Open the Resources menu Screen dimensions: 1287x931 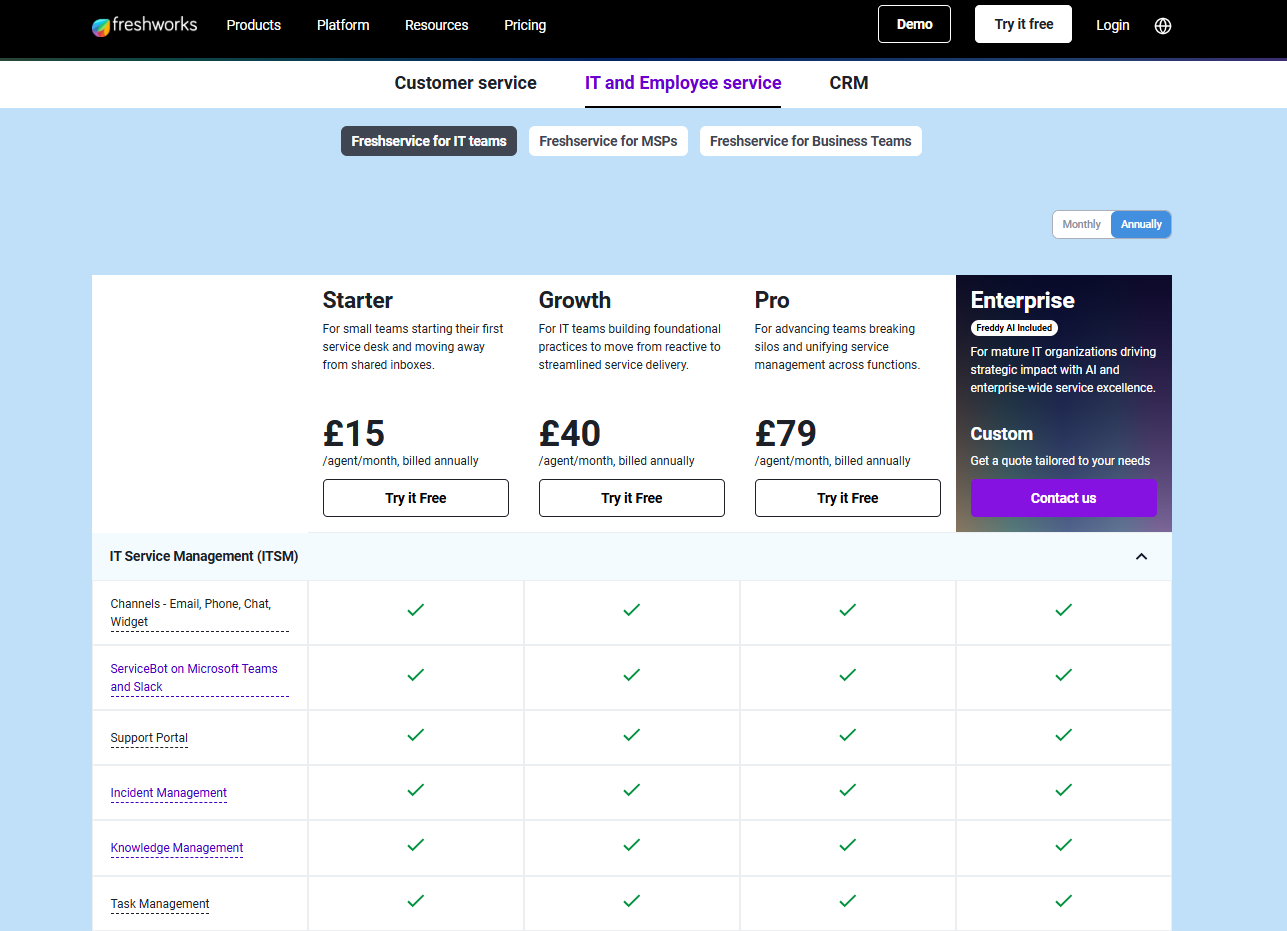[436, 25]
